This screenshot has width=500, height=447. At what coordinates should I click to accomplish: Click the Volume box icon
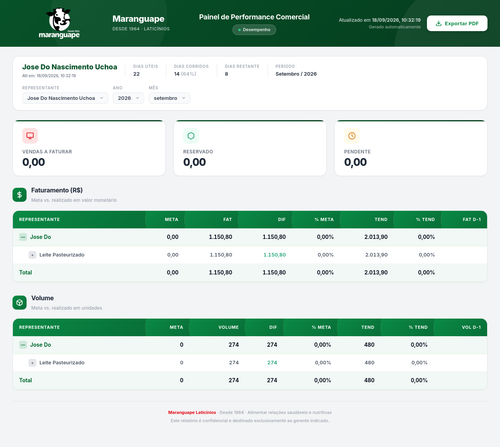coord(19,302)
